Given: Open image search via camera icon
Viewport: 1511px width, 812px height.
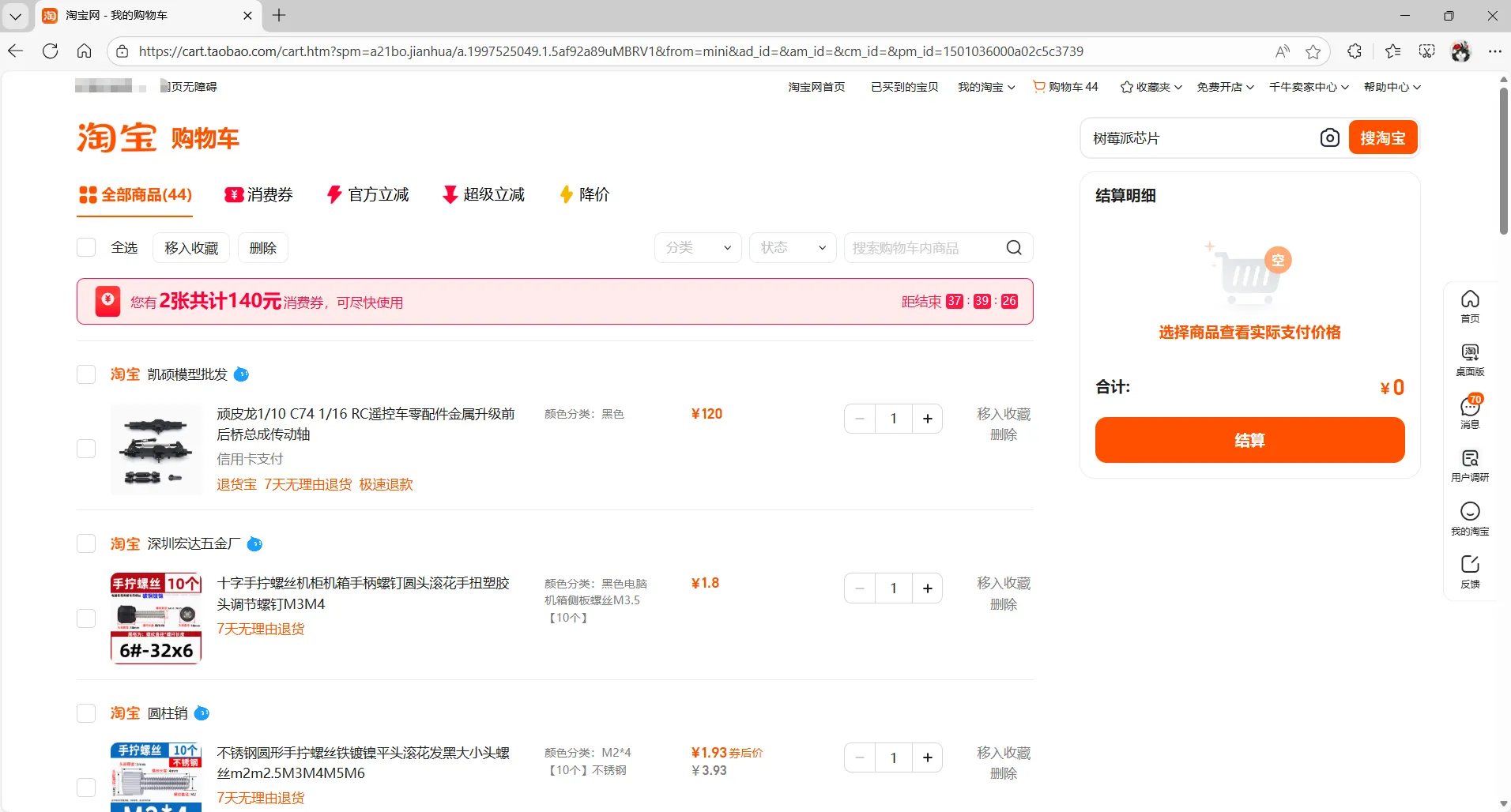Looking at the screenshot, I should pyautogui.click(x=1331, y=137).
